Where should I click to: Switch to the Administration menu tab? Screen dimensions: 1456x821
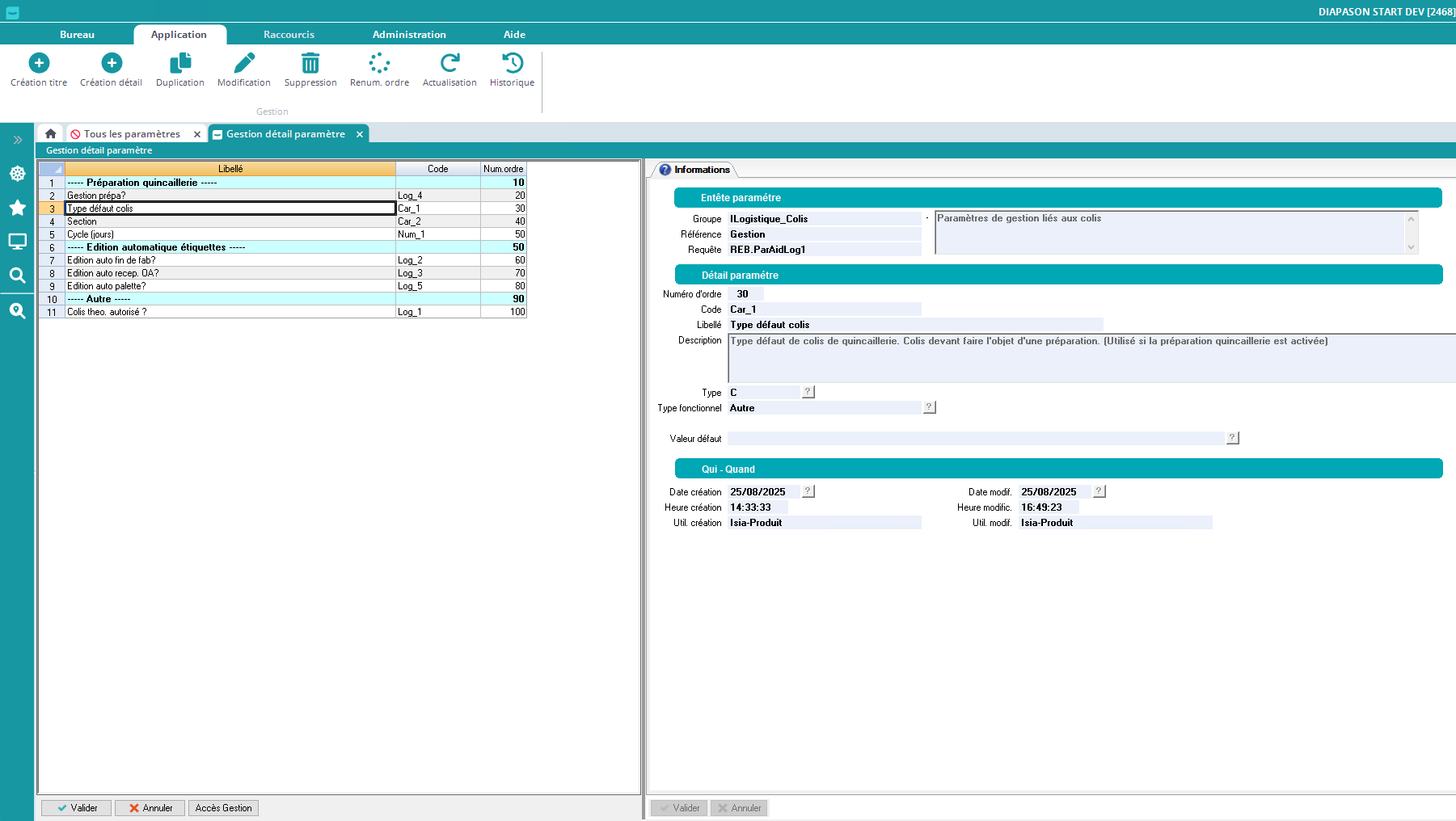click(x=409, y=35)
